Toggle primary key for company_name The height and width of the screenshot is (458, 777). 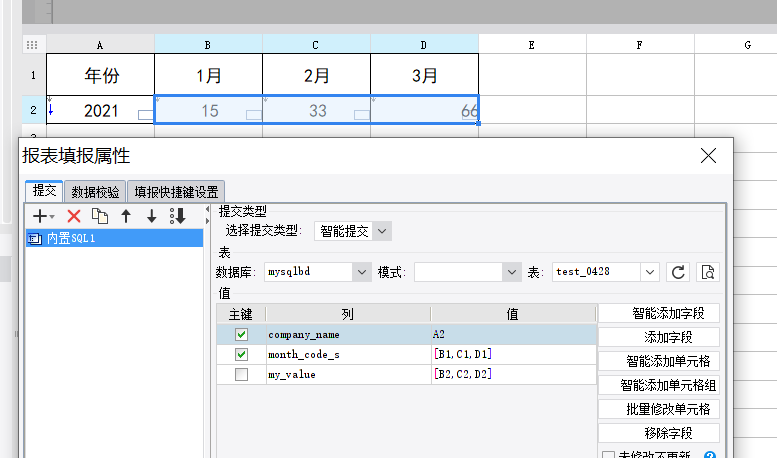(x=241, y=335)
